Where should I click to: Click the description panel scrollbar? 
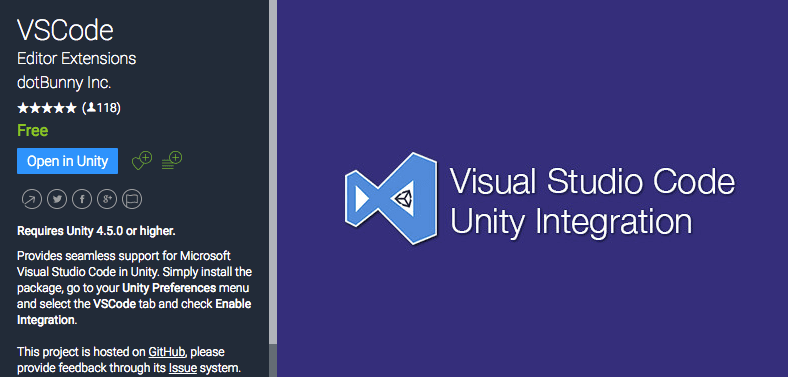pos(273,171)
